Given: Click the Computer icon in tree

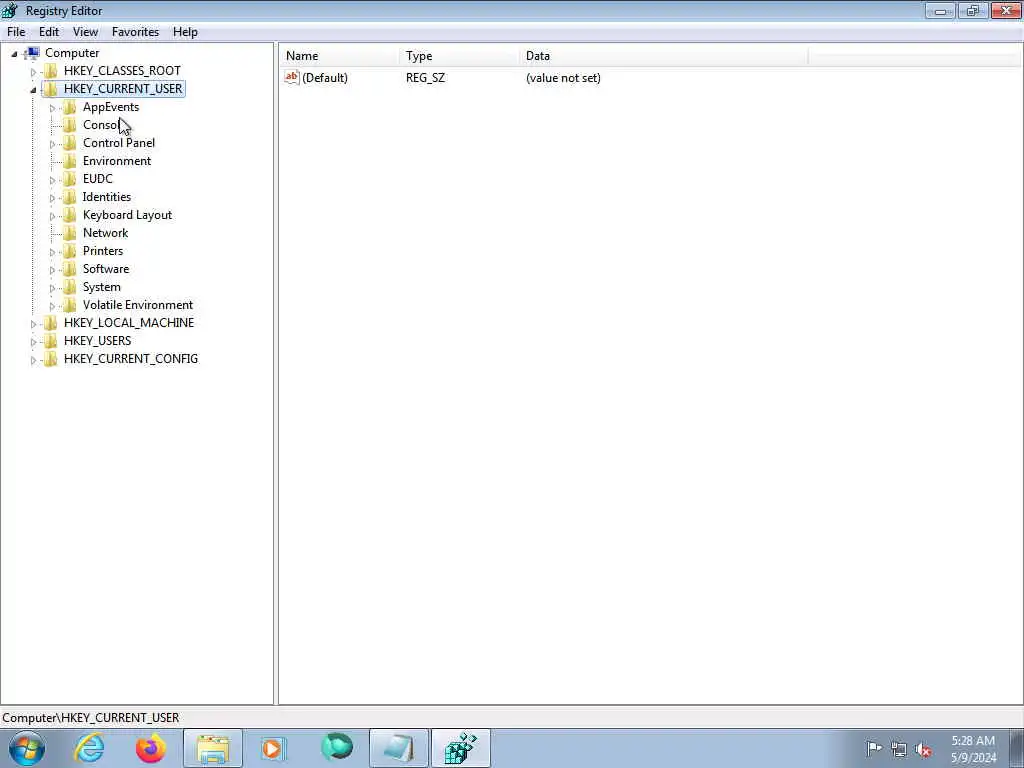Looking at the screenshot, I should (31, 53).
